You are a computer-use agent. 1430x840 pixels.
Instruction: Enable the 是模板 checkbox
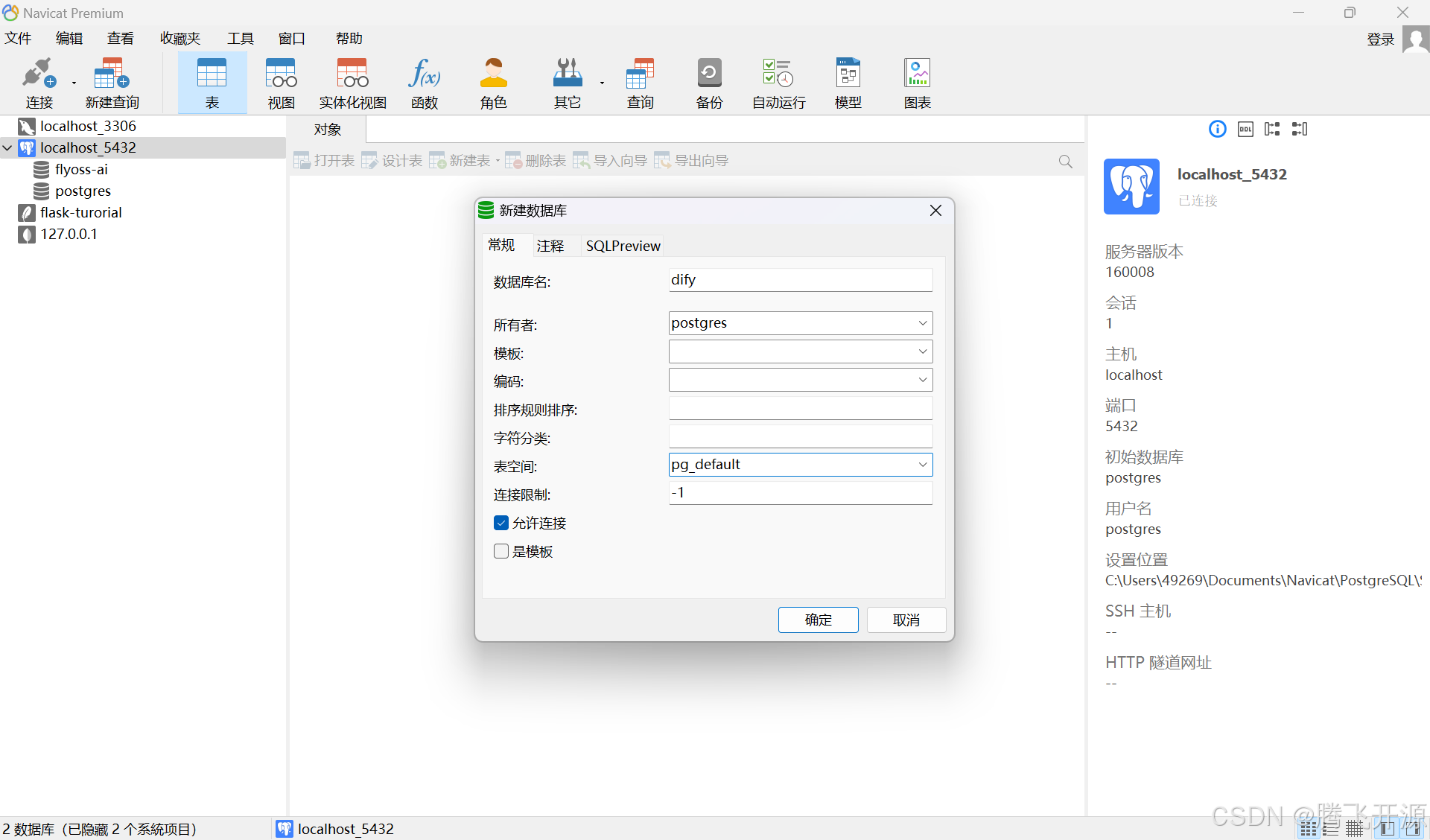[501, 552]
